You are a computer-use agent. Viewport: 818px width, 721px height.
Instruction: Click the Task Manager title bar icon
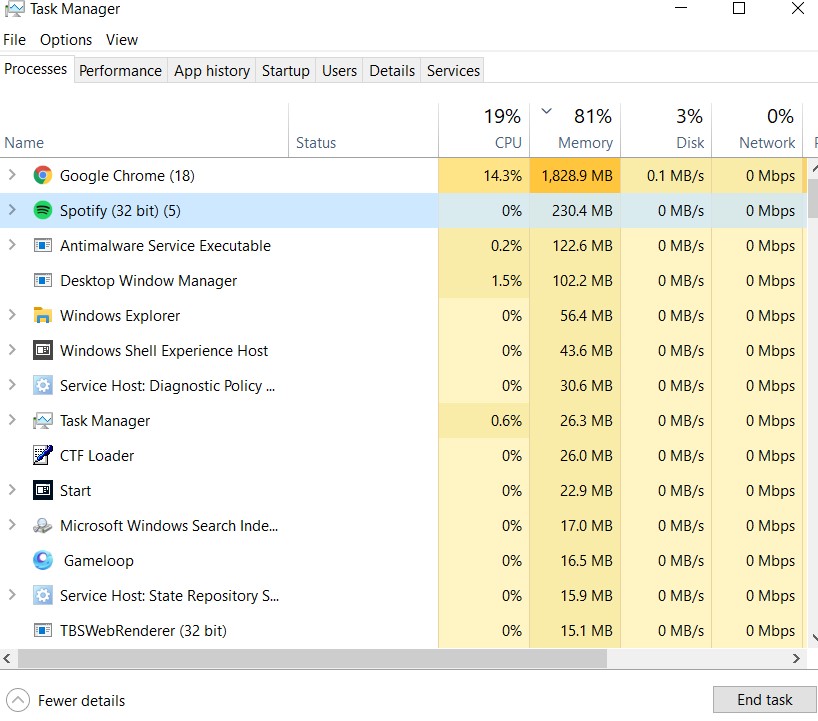tap(14, 9)
